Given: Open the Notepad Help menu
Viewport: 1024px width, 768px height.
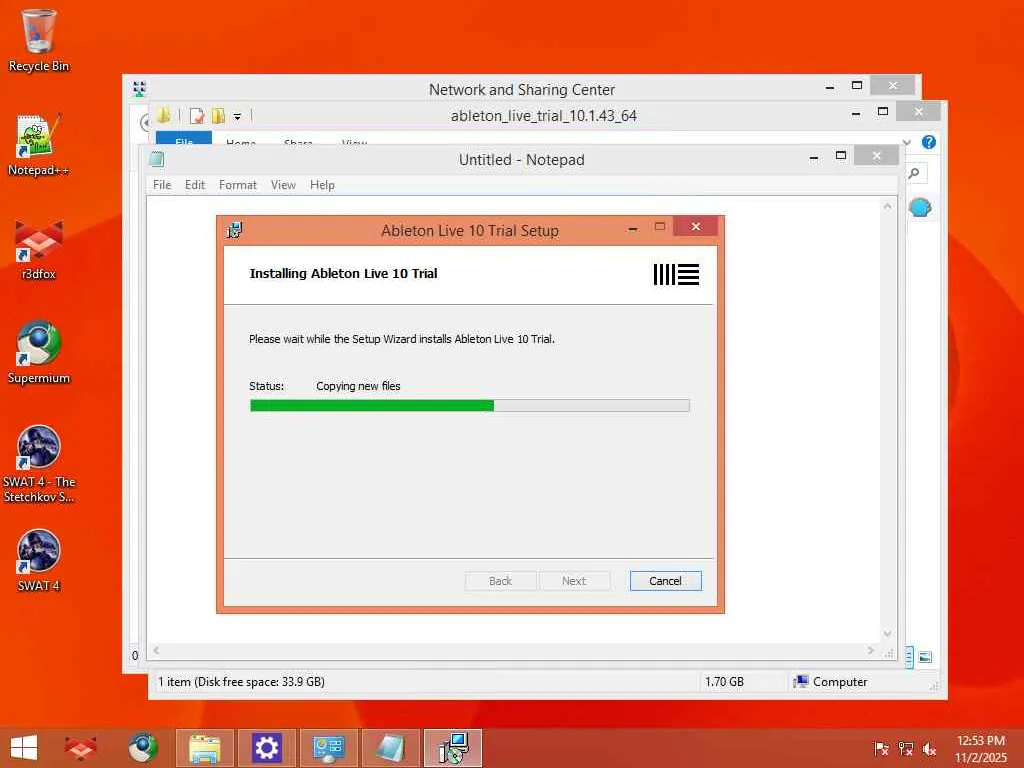Looking at the screenshot, I should 322,185.
